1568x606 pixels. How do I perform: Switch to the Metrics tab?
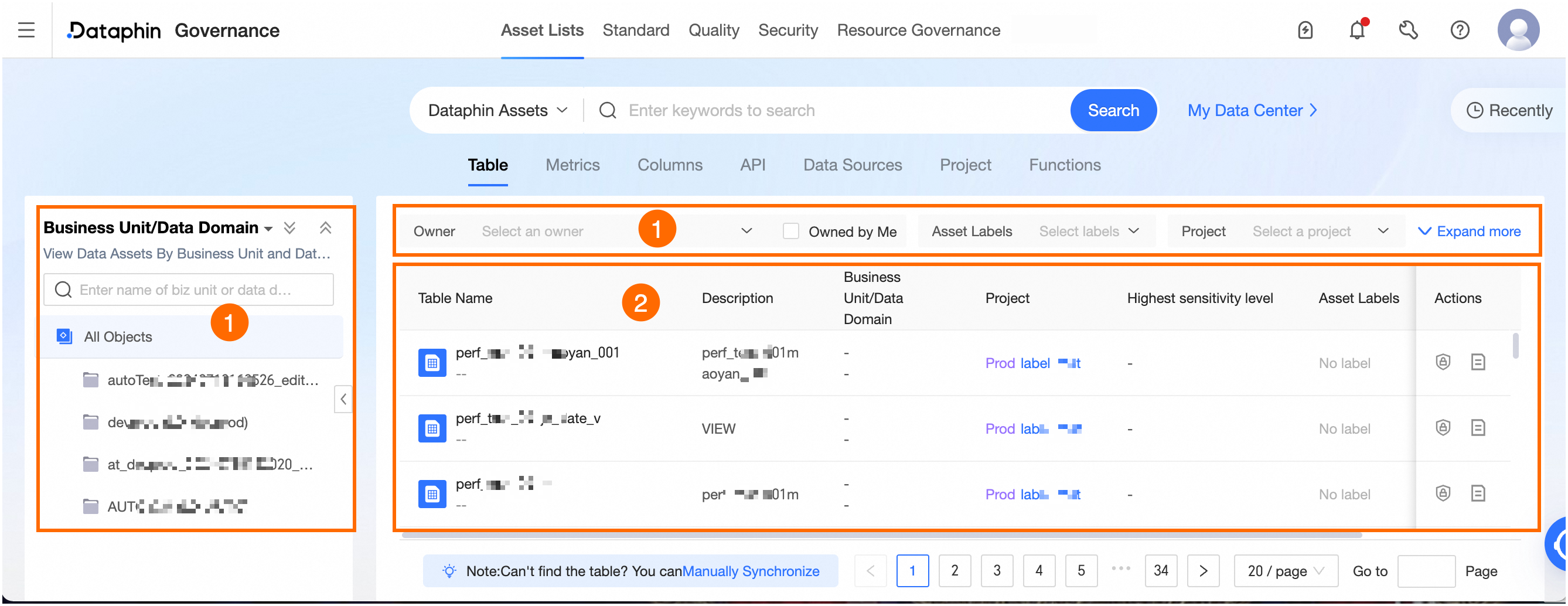tap(572, 165)
